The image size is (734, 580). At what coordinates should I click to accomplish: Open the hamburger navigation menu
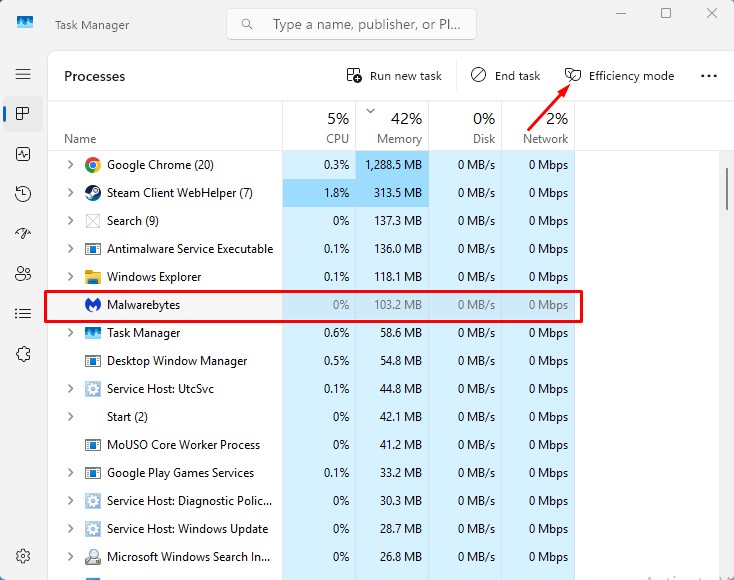(23, 75)
